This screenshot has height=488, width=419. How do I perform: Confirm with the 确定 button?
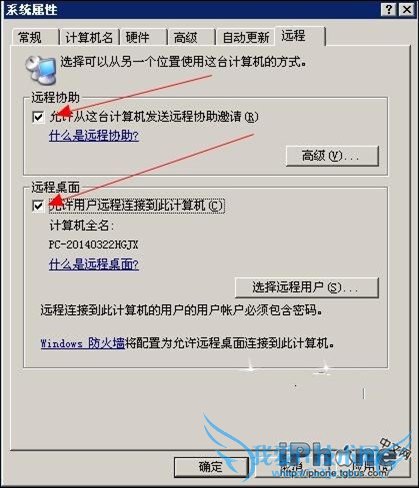tap(211, 467)
